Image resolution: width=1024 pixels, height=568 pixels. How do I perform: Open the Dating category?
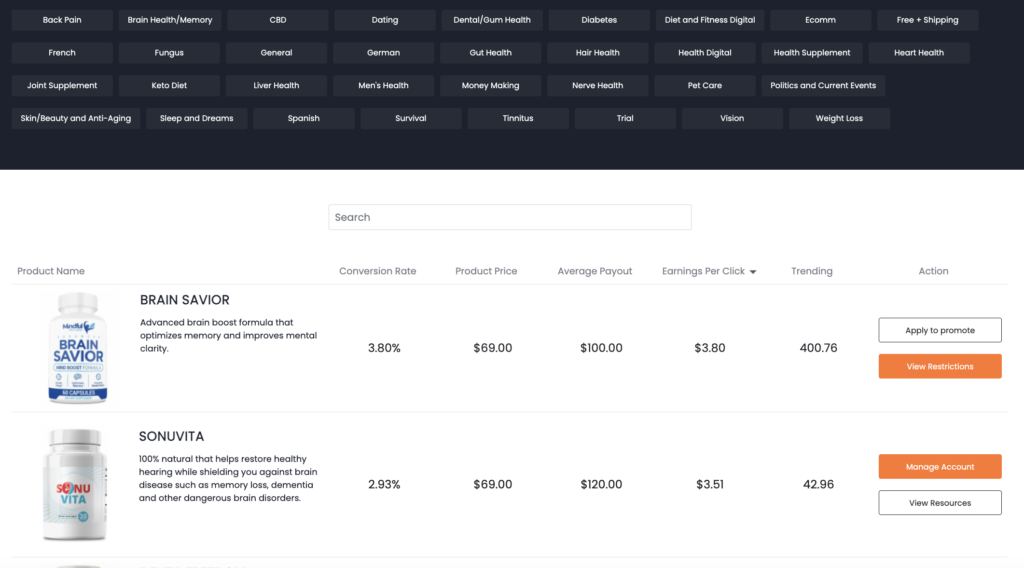tap(385, 20)
